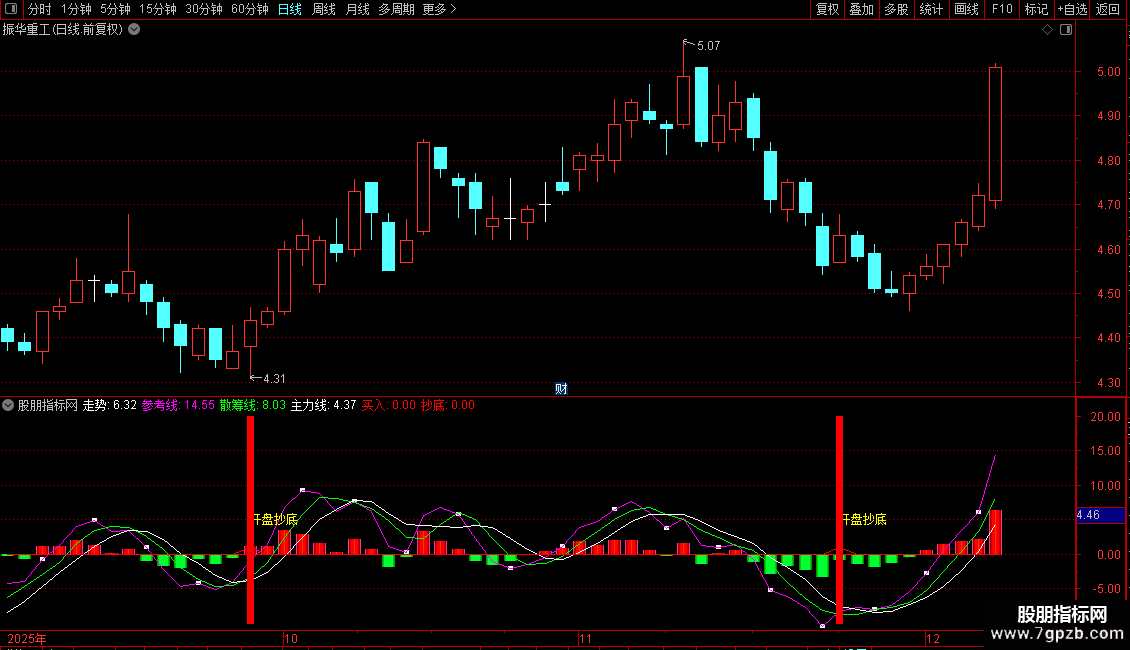Screen dimensions: 1130x650
Task: Click the 走势: 6.32 indicator value
Action: tap(110, 405)
